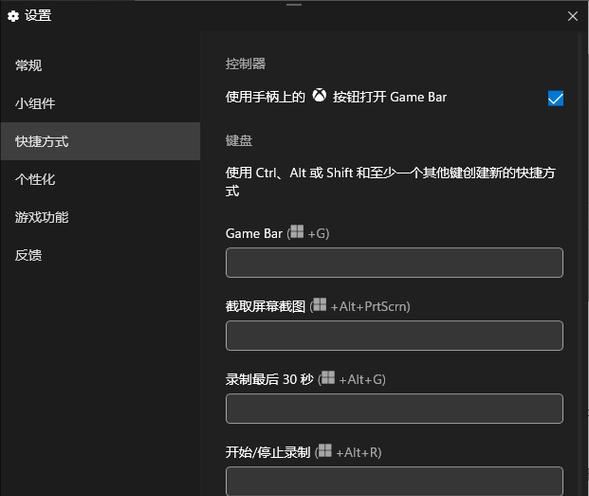Viewport: 589px width, 496px height.
Task: Click the Windows key icon beside +Alt+R
Action: coord(325,450)
